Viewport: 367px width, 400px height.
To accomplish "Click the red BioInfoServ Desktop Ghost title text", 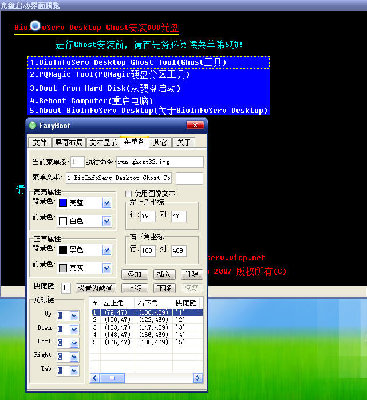I will coord(97,27).
